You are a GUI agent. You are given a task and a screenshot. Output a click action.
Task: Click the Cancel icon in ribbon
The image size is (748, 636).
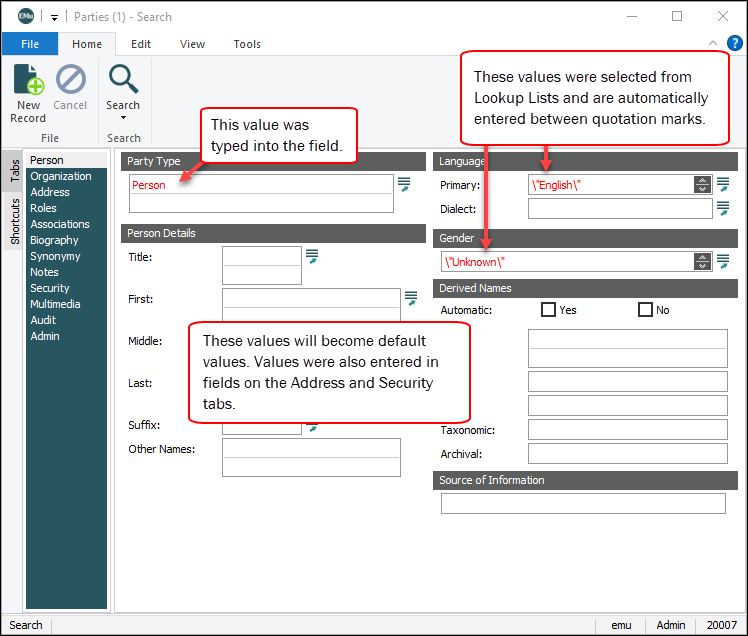70,80
